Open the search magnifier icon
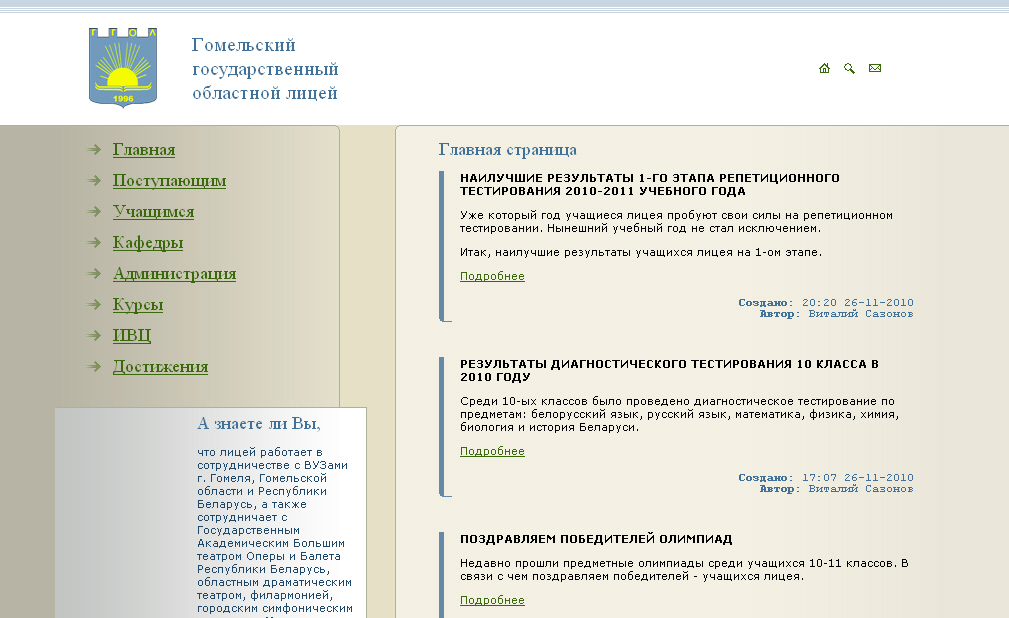1009x618 pixels. click(x=849, y=69)
